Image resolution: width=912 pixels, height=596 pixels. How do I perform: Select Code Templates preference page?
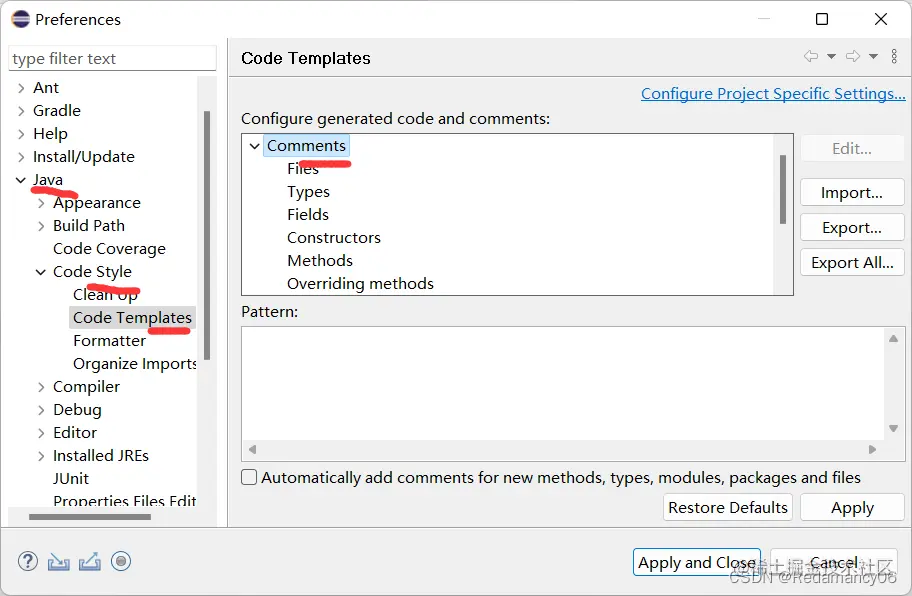[132, 317]
